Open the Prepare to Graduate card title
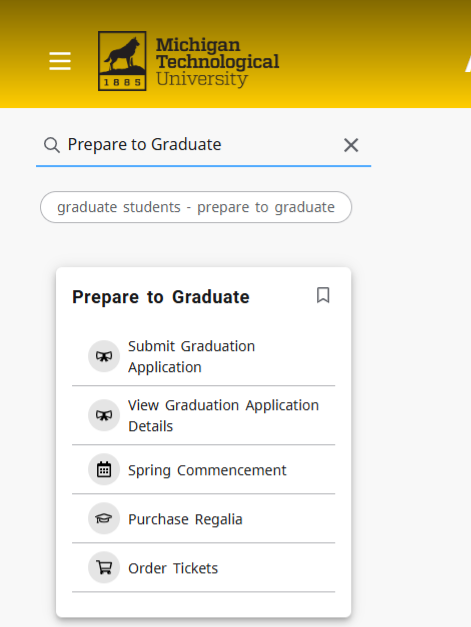The width and height of the screenshot is (471, 627). coord(161,297)
